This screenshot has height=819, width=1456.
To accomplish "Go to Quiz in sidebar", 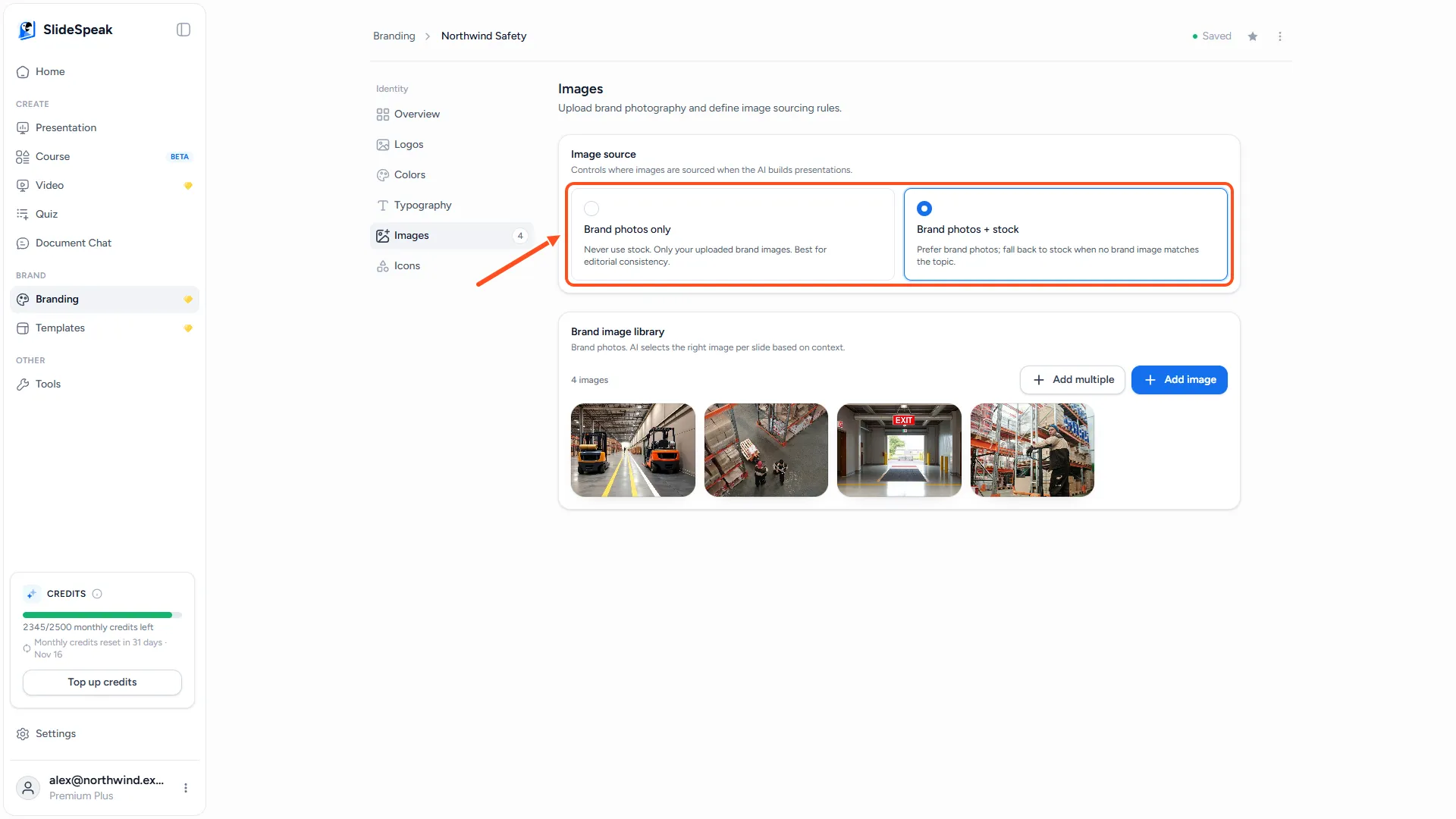I will 105,215.
